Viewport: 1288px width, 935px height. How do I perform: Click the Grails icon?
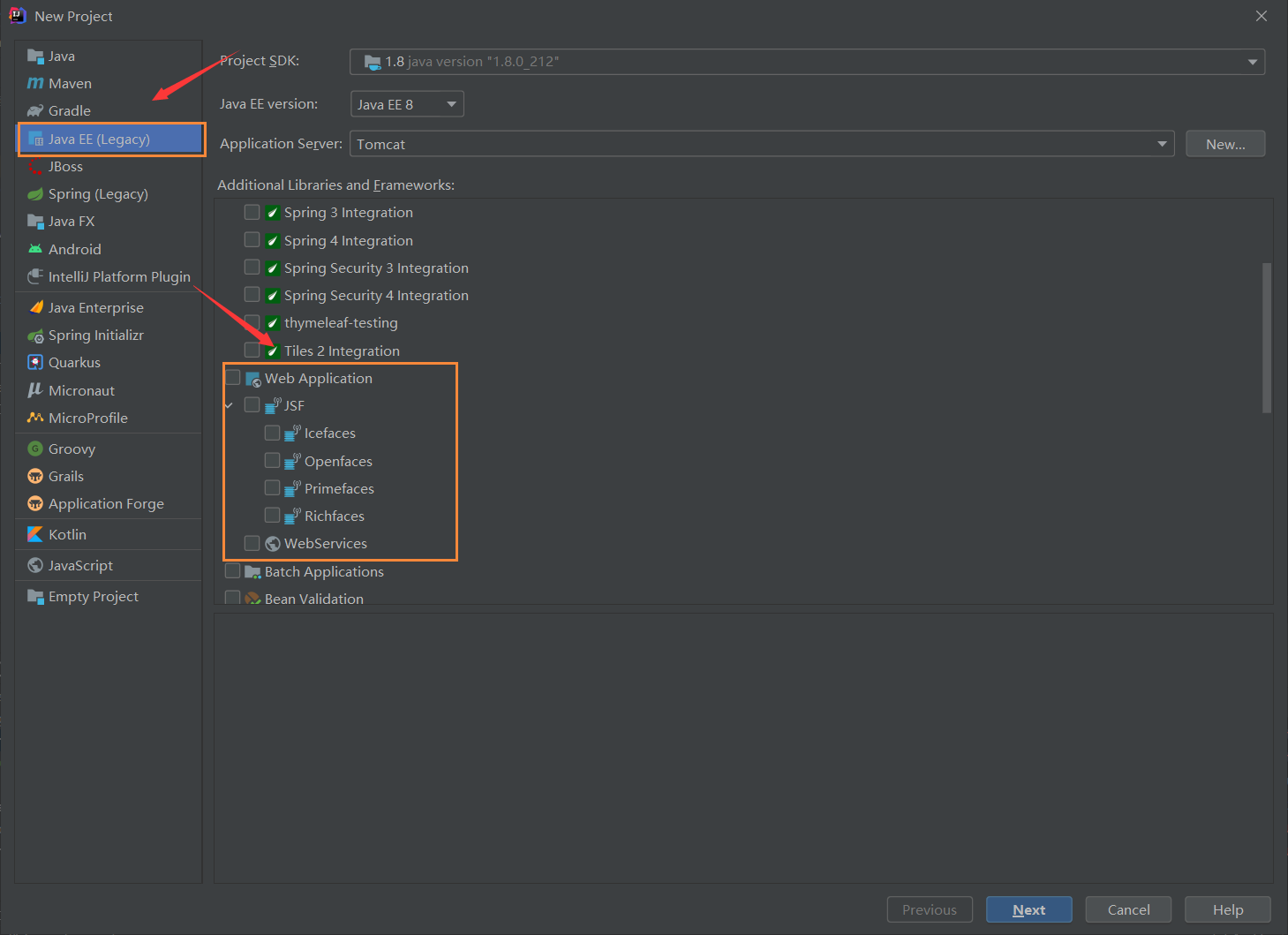pos(35,477)
